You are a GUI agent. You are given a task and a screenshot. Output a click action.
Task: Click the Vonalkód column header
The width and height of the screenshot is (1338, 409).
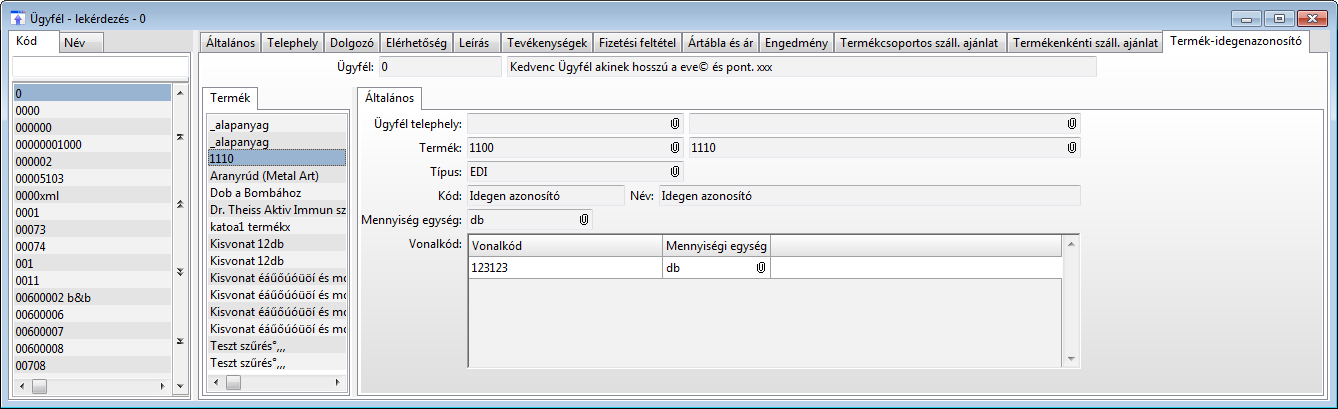click(x=565, y=246)
